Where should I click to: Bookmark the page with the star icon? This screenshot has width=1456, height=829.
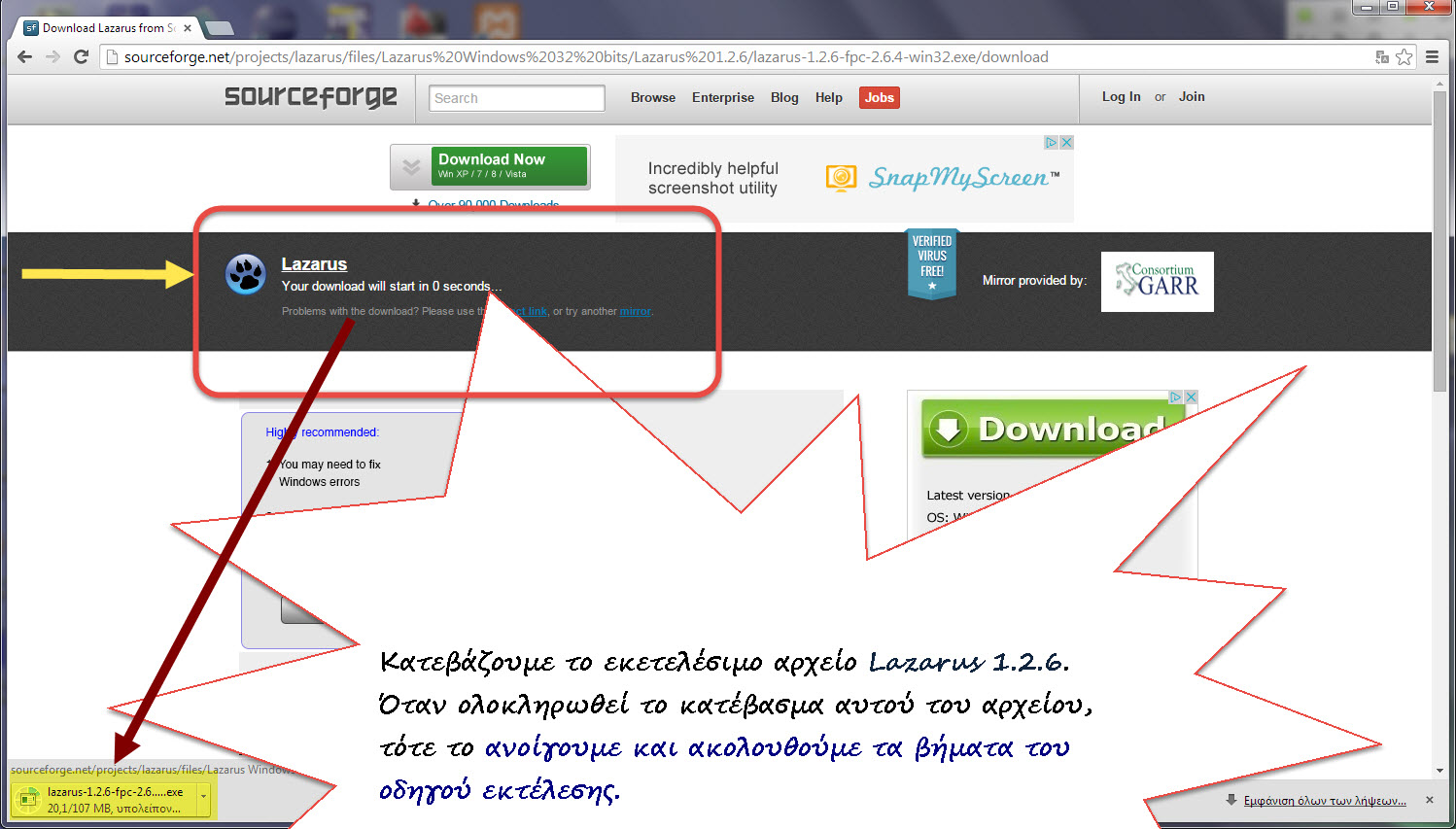[x=1404, y=56]
